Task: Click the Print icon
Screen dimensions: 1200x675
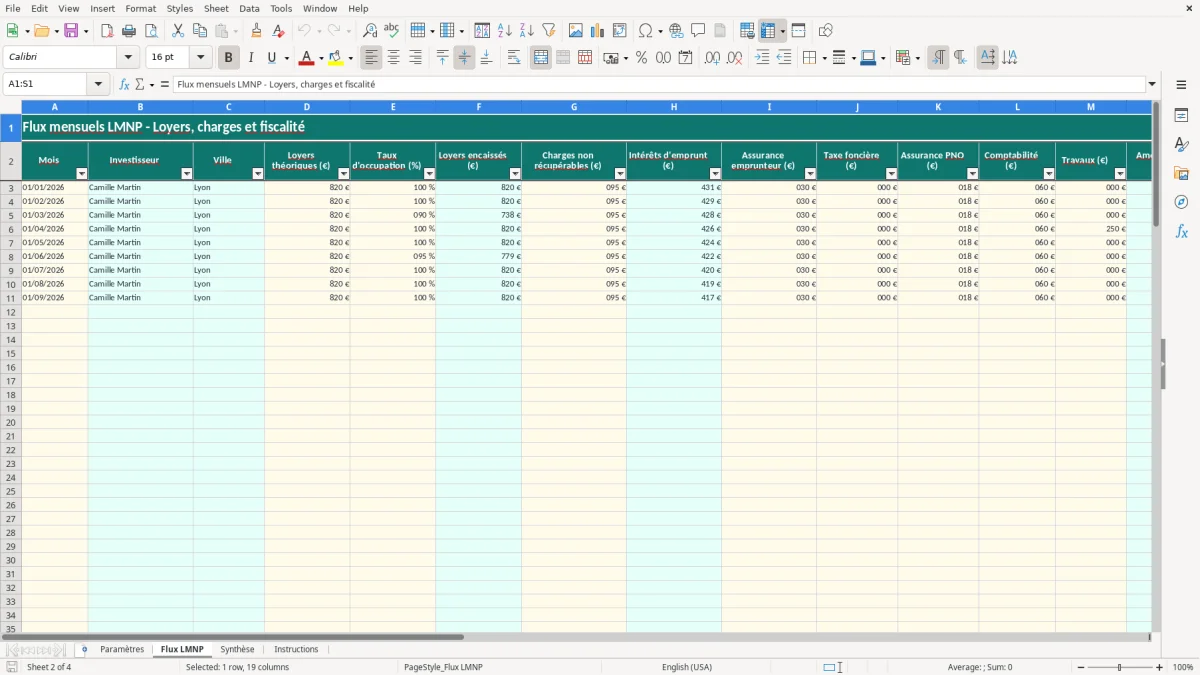Action: (x=129, y=31)
